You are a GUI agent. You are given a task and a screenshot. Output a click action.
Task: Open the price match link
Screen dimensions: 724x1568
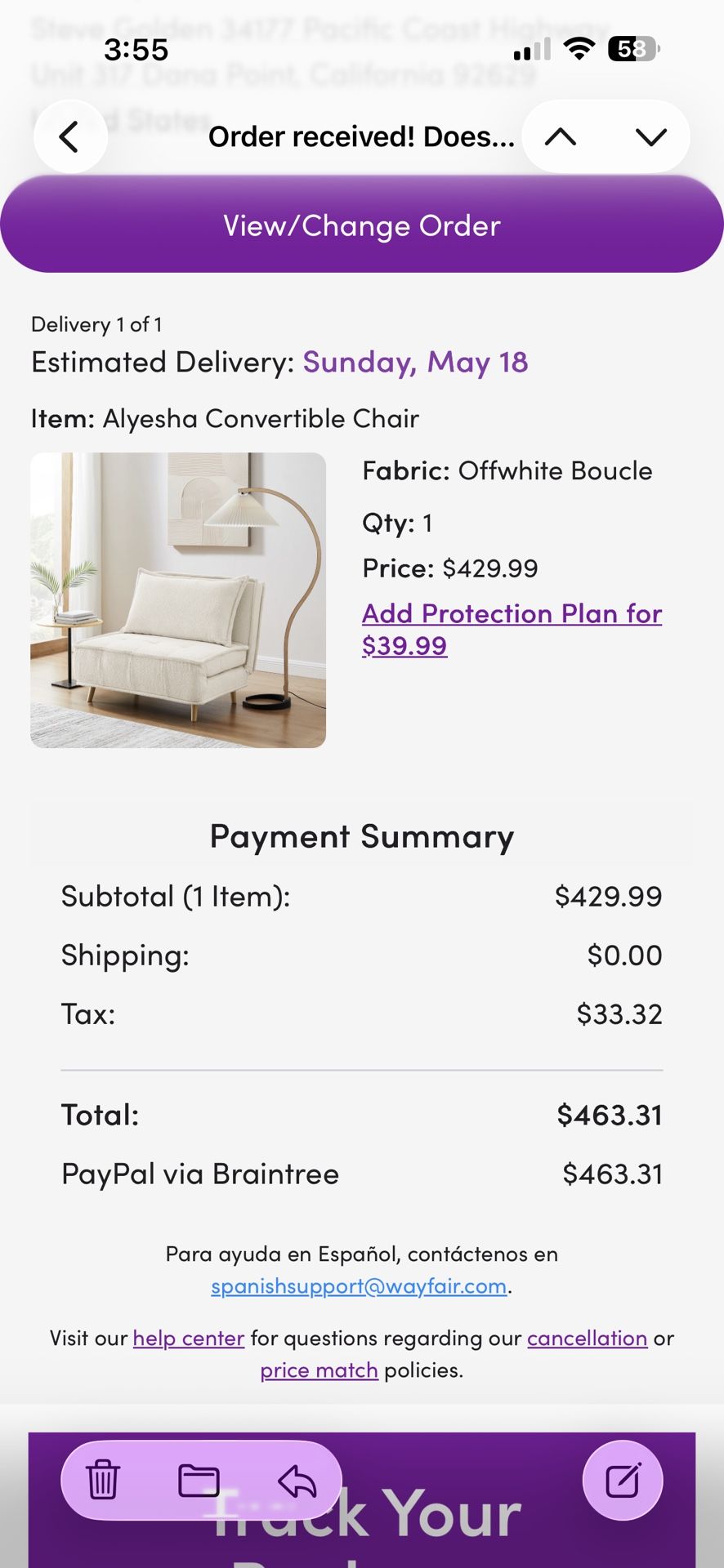(319, 1370)
